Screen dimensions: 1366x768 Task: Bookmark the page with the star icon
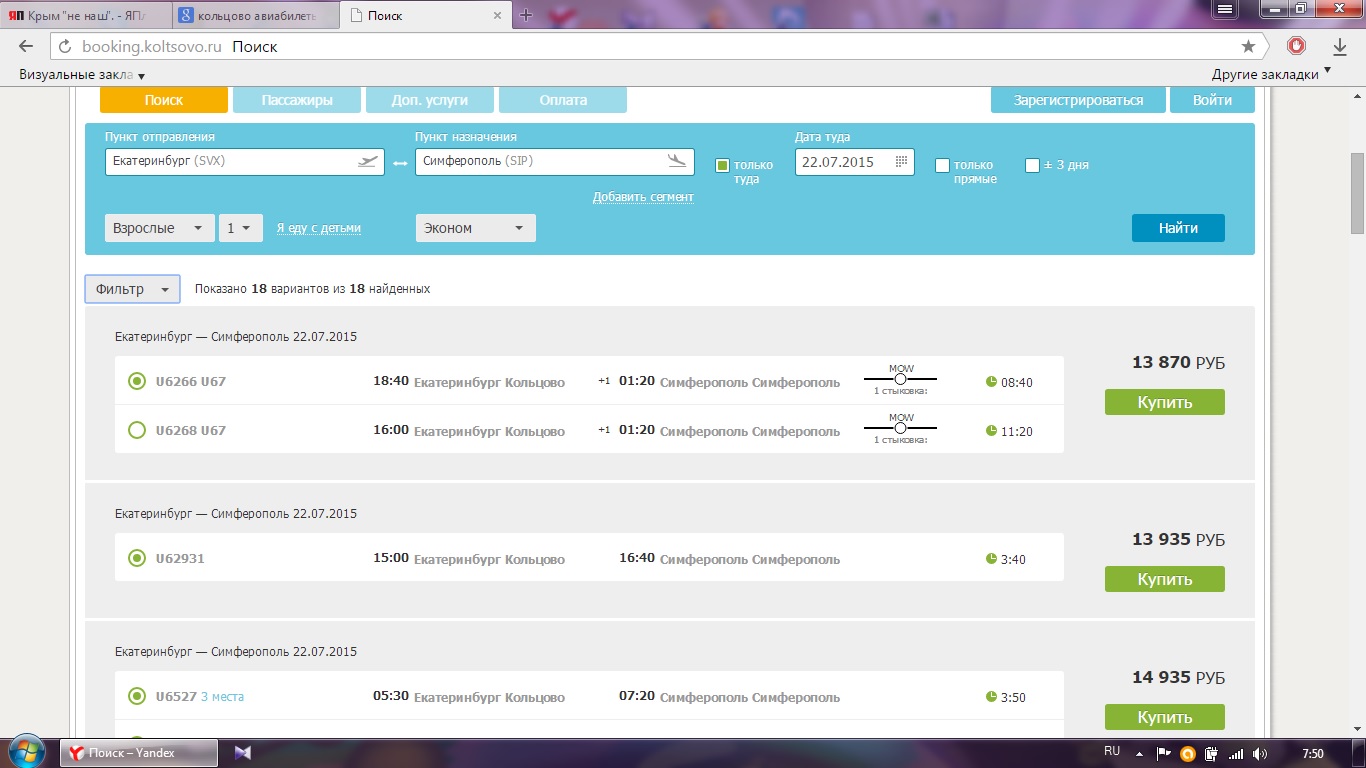[1248, 46]
